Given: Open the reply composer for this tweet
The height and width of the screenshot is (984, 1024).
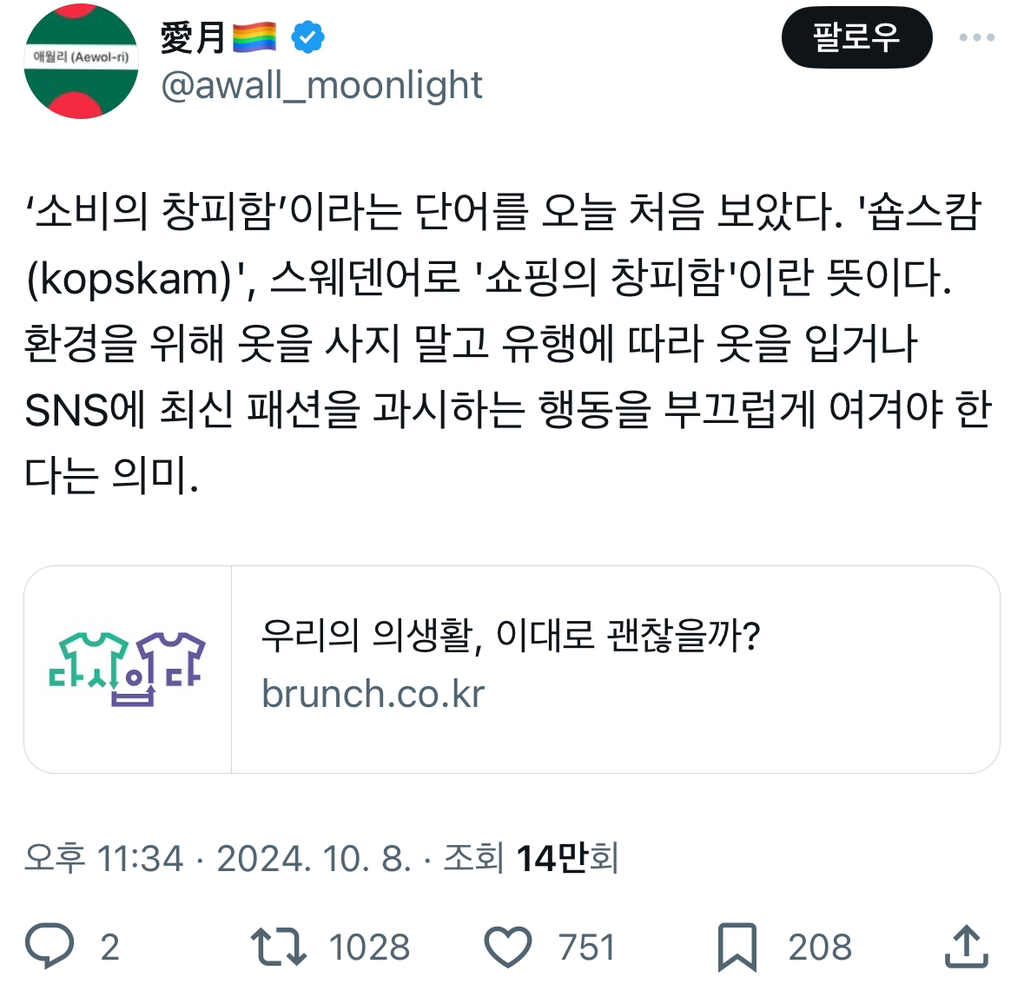Looking at the screenshot, I should [x=50, y=945].
